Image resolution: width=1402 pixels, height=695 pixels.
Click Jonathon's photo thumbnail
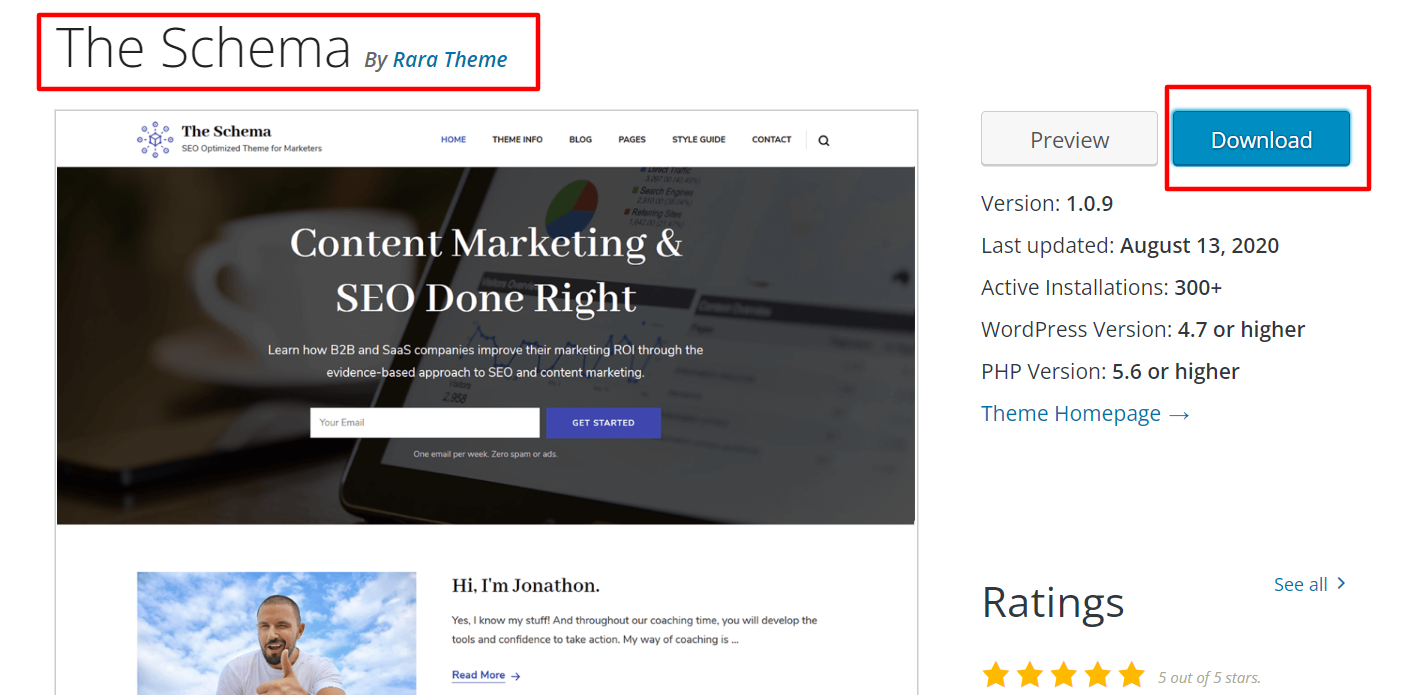click(276, 633)
